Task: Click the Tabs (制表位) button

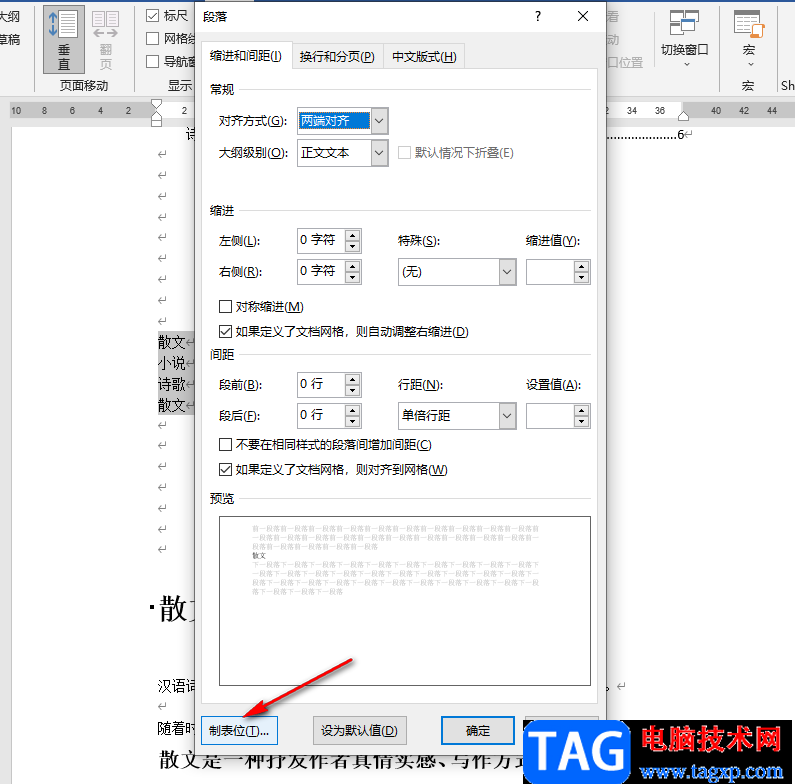Action: point(239,731)
